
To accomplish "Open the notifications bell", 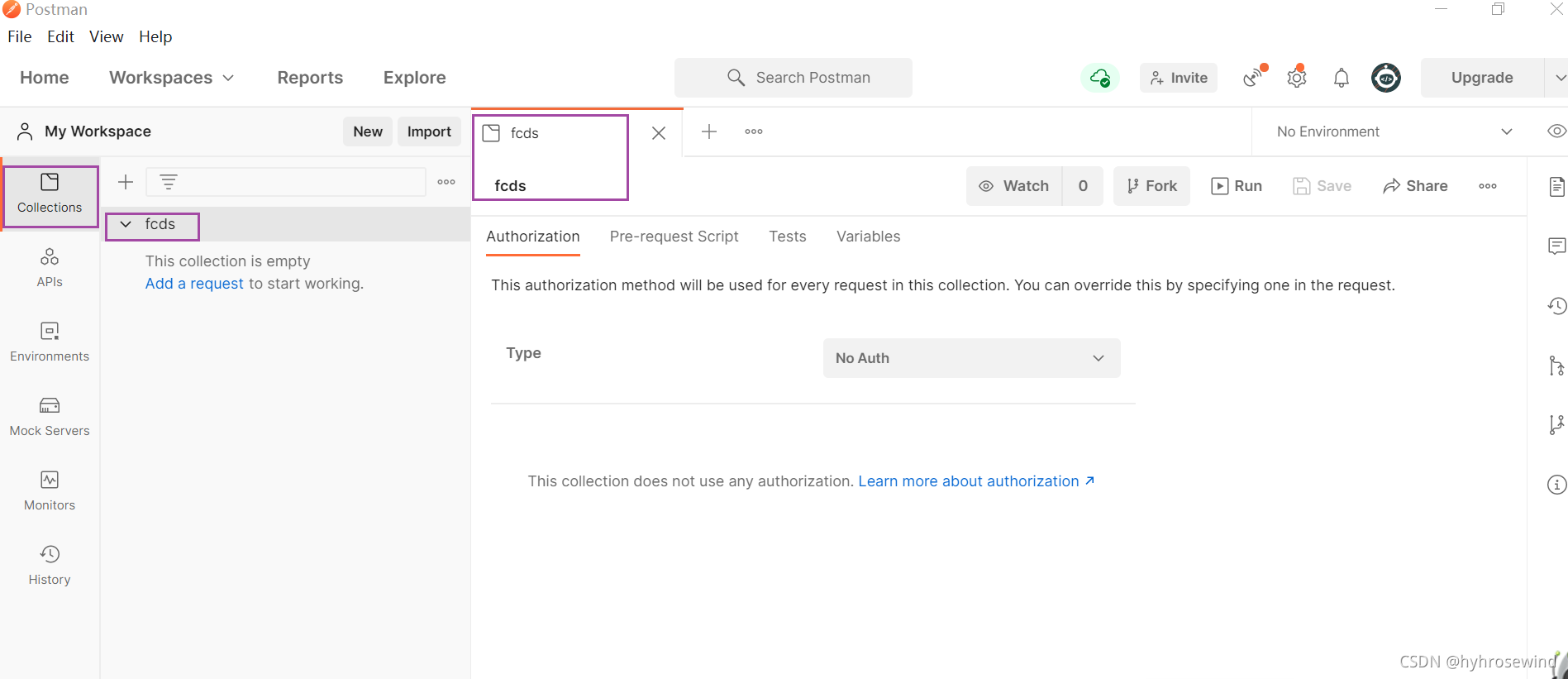I will click(x=1342, y=78).
